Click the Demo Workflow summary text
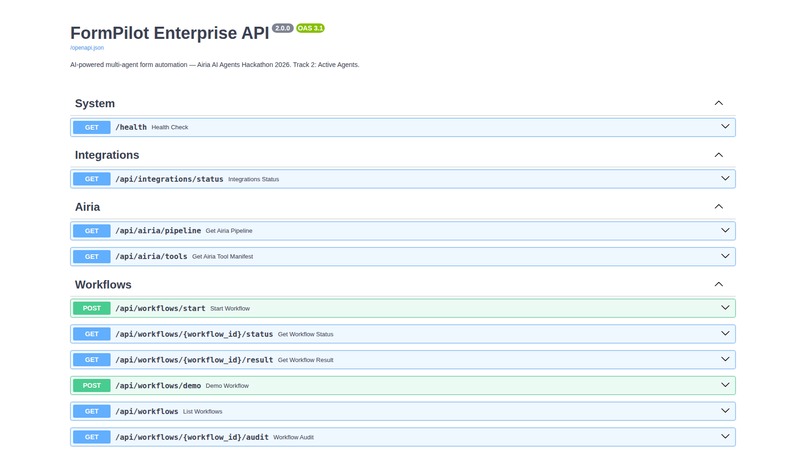Image resolution: width=806 pixels, height=459 pixels. (x=227, y=385)
